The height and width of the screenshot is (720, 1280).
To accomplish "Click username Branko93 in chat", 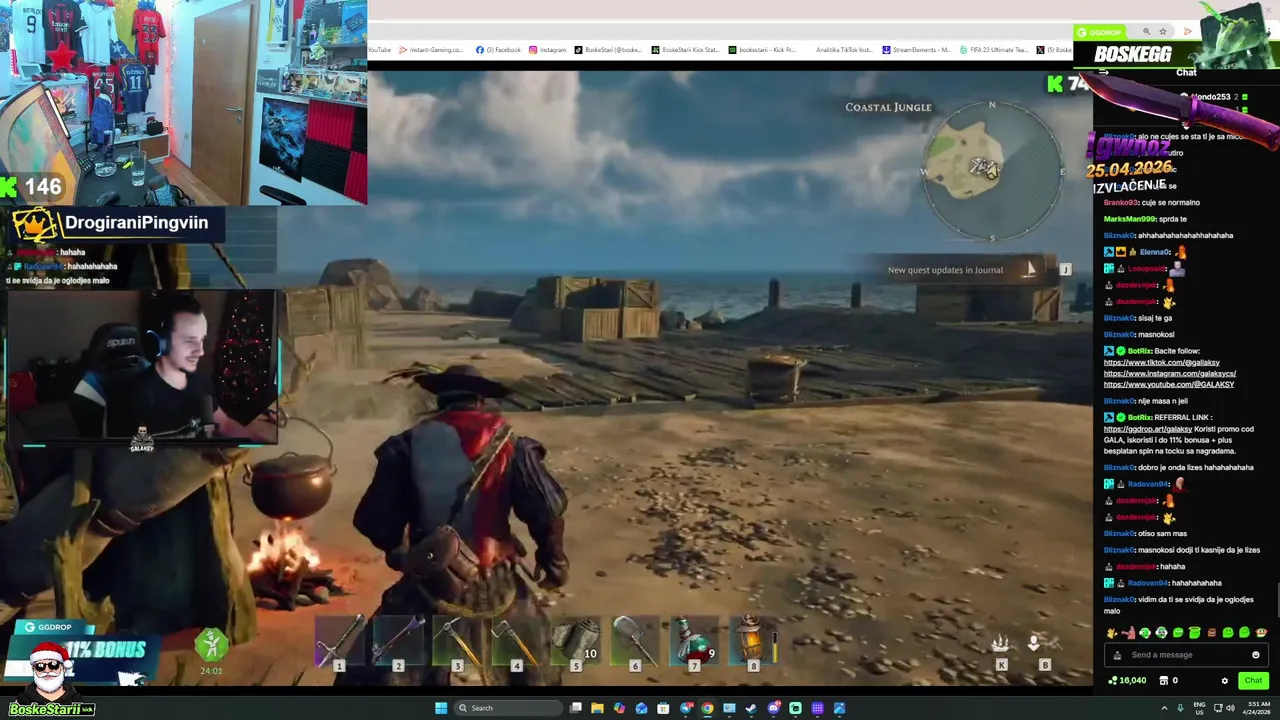I will [x=1120, y=202].
